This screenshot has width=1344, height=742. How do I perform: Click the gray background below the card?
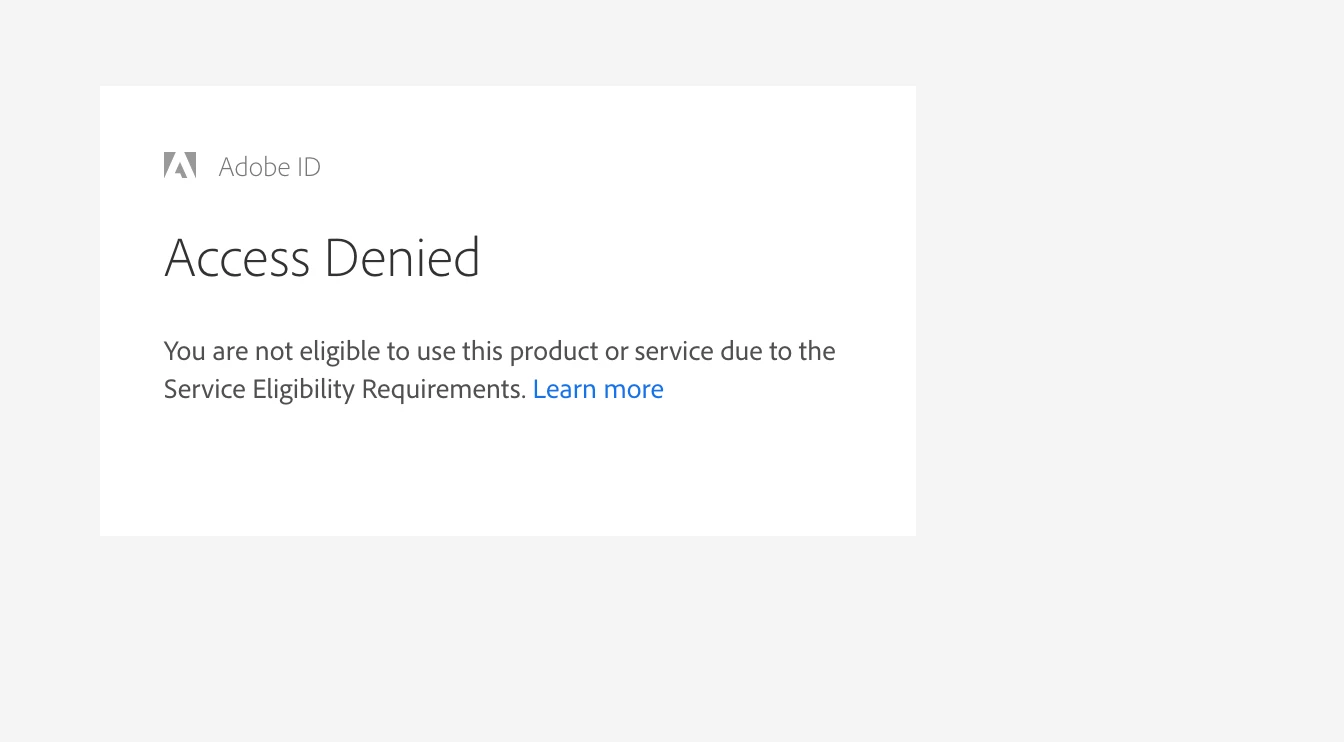pos(508,640)
